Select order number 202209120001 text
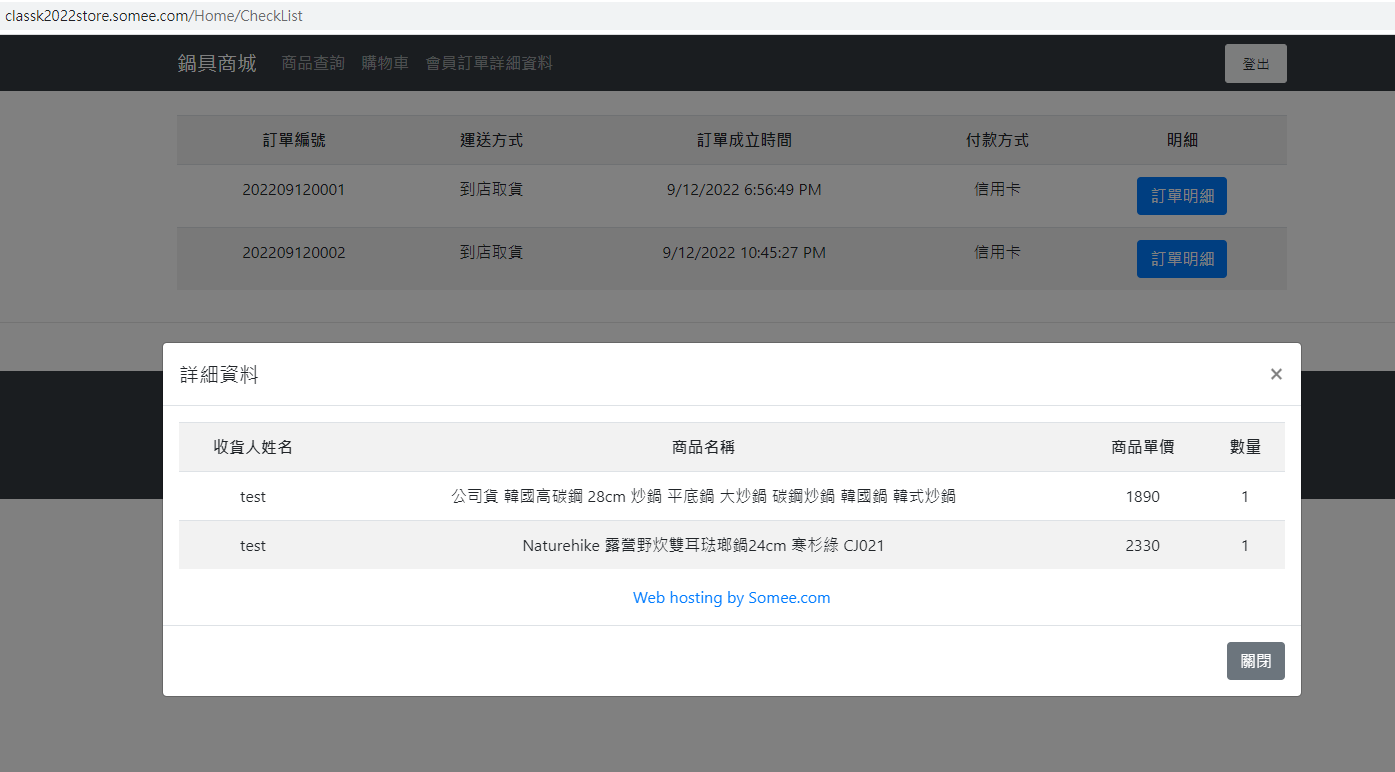The width and height of the screenshot is (1395, 772). coord(294,190)
